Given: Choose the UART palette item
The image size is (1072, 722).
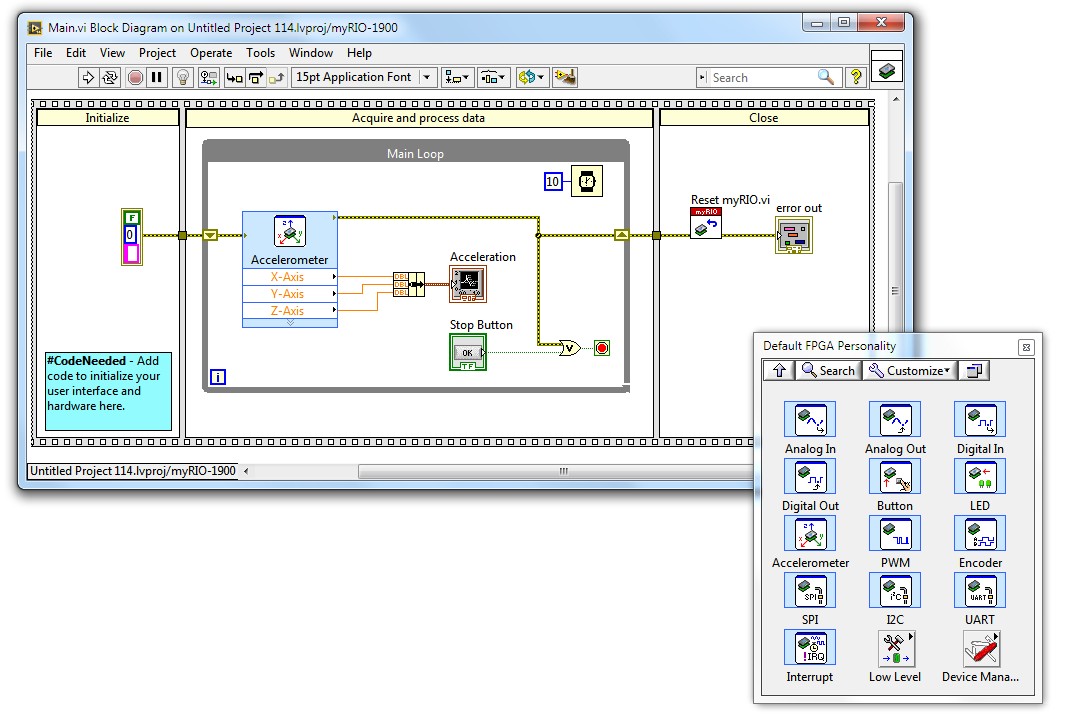Looking at the screenshot, I should coord(979,592).
